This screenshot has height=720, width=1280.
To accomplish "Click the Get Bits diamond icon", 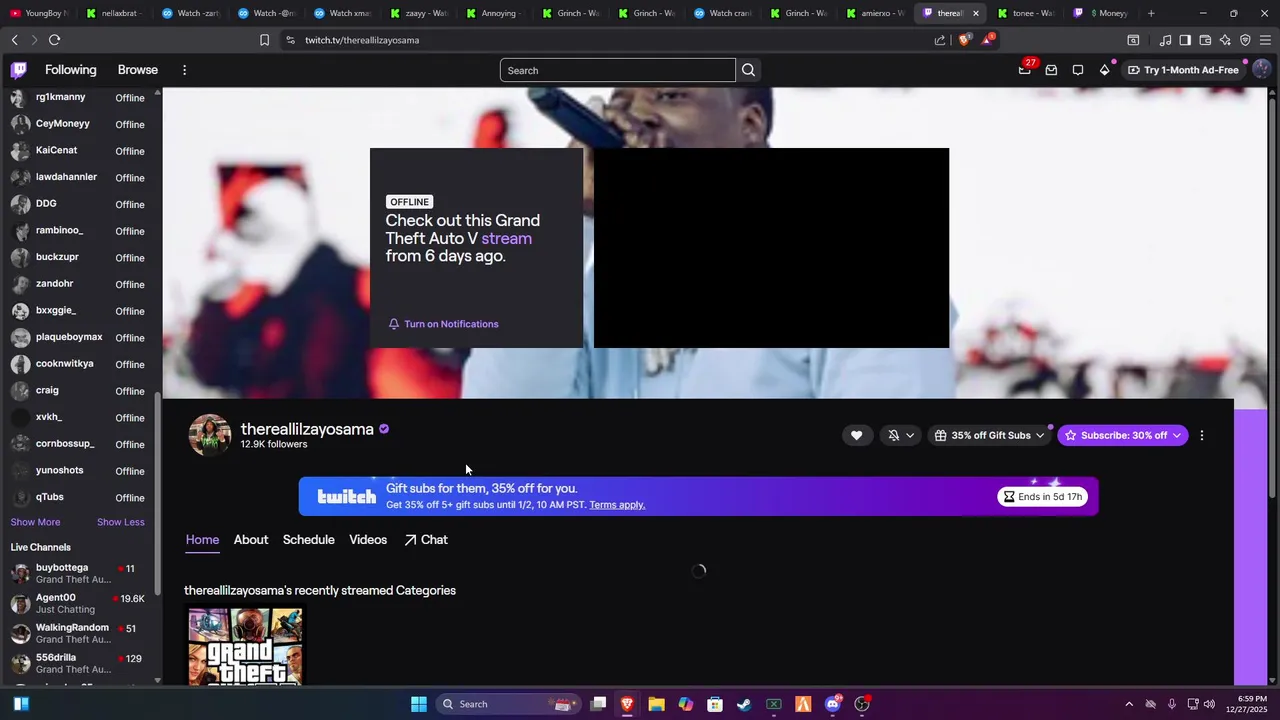I will point(1104,70).
